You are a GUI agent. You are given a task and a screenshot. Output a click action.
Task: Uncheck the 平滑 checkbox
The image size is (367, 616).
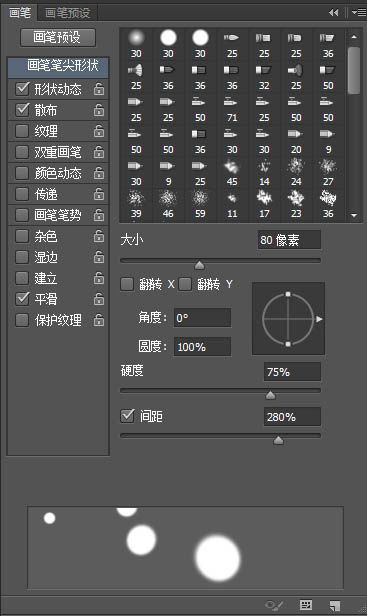(x=22, y=299)
